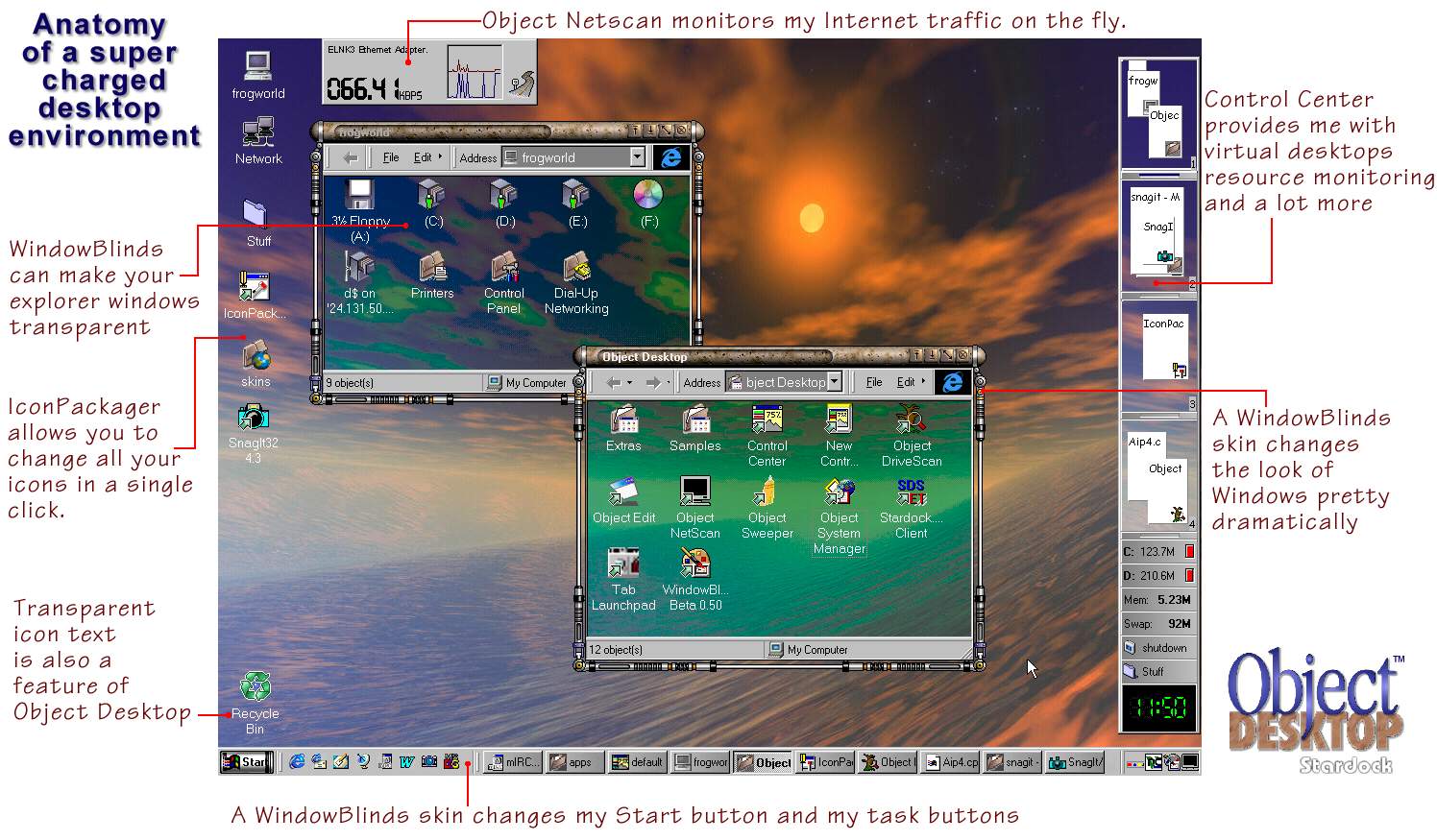
Task: Launch Object Sweeper
Action: click(x=767, y=508)
